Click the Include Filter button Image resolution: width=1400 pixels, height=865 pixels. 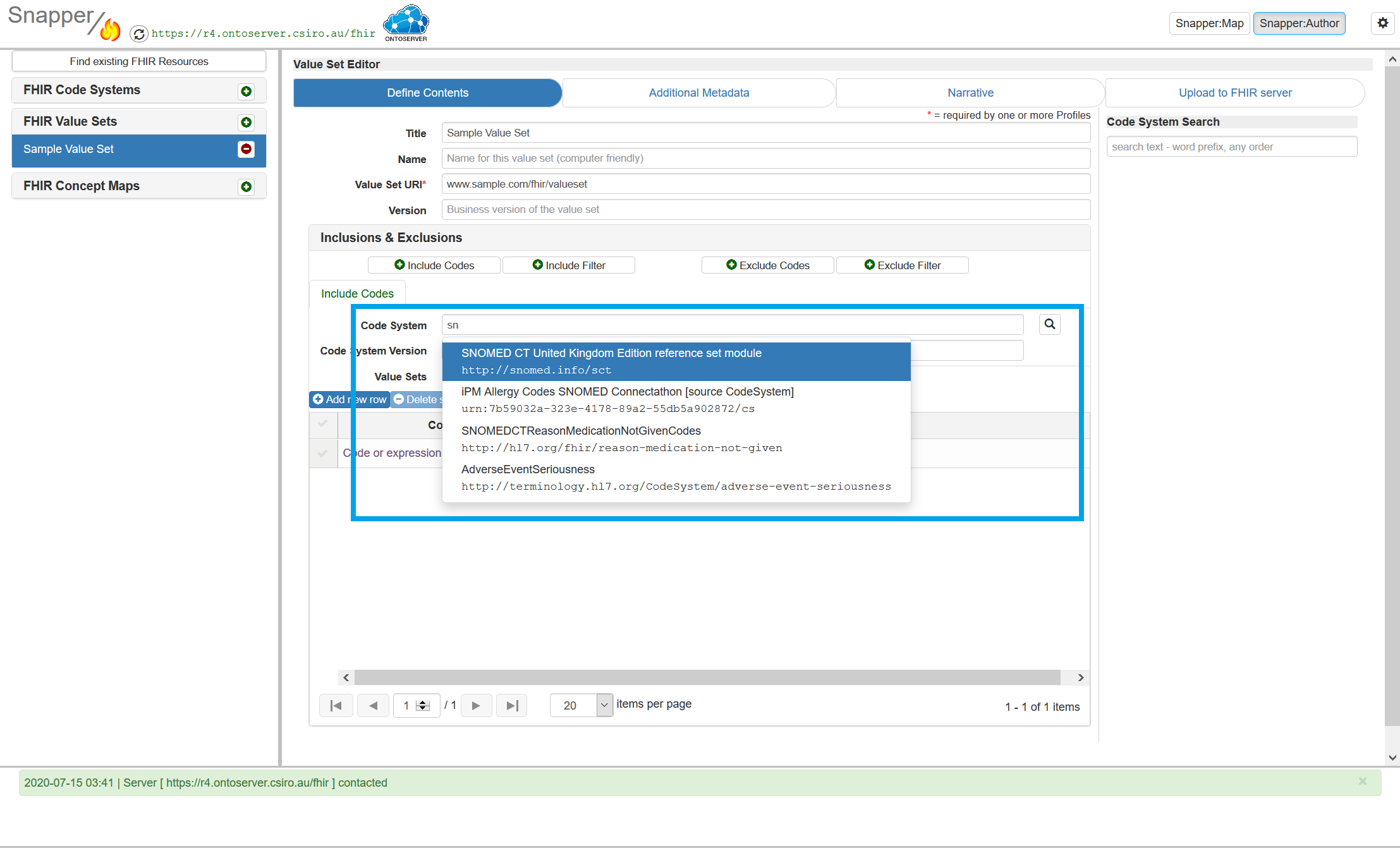click(x=569, y=265)
